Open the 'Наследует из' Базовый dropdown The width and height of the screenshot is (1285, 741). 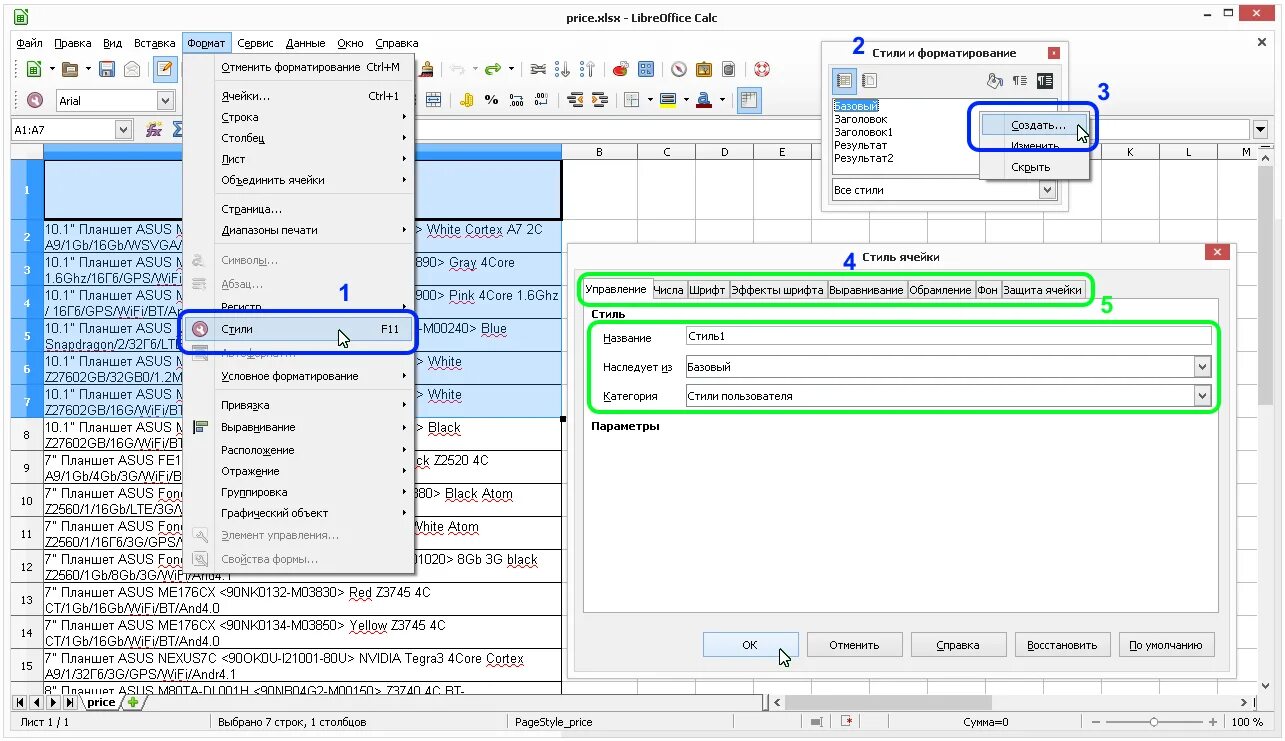[1202, 367]
